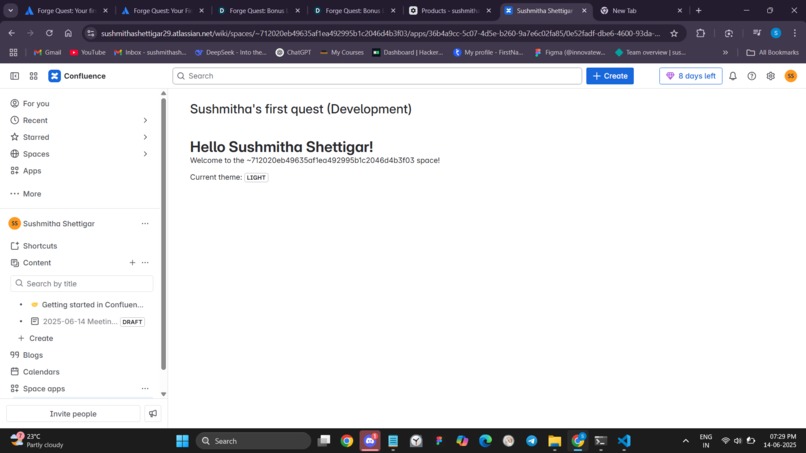Viewport: 806px width, 453px height.
Task: Open Chrome profile avatar
Action: click(x=776, y=33)
